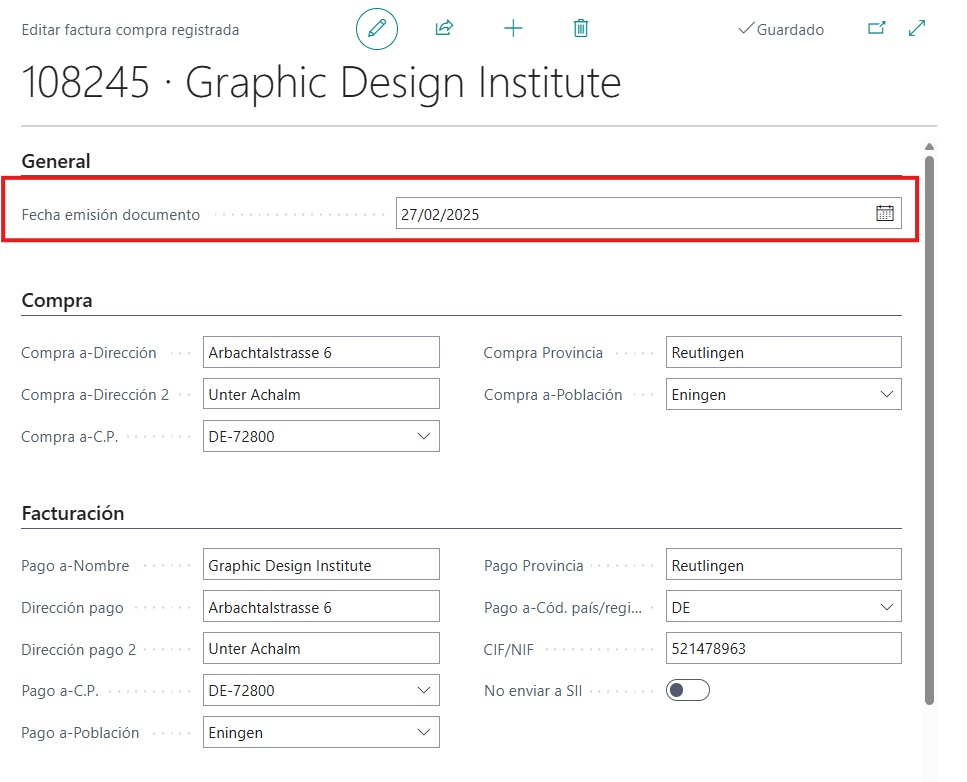Click the Pago a-Nombre text field

[320, 565]
